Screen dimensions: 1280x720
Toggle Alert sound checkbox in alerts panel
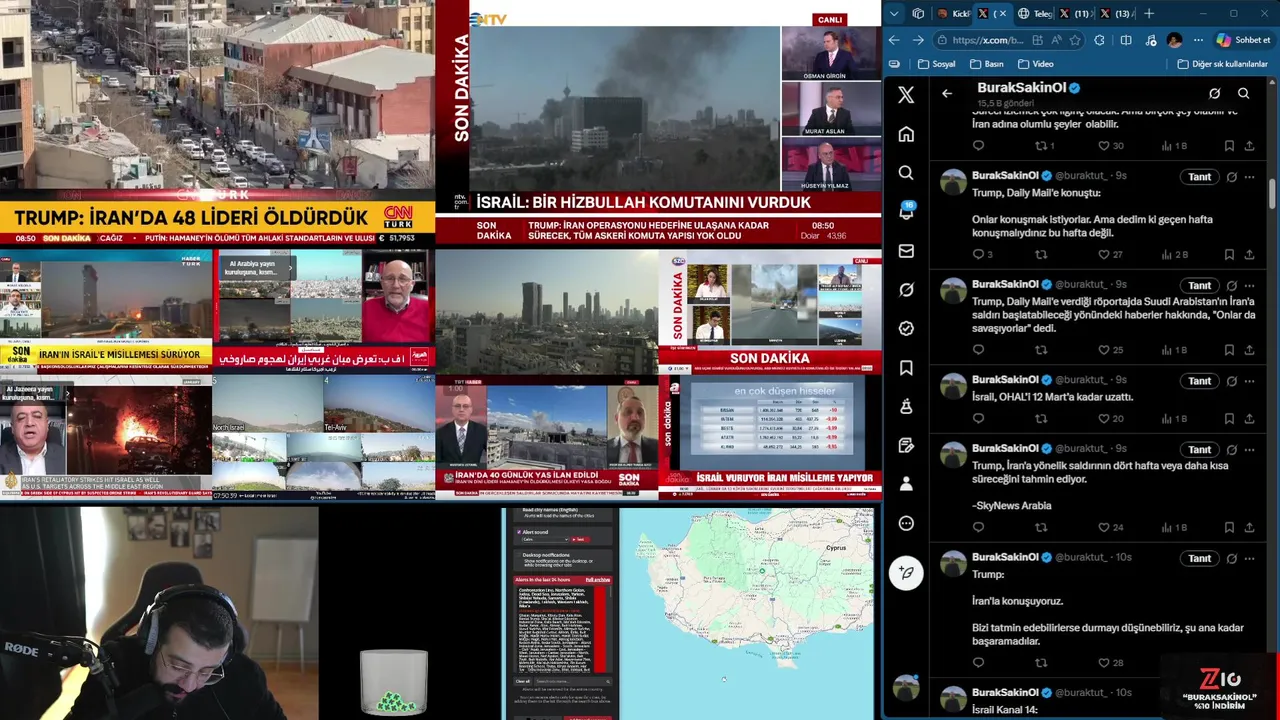tap(520, 532)
